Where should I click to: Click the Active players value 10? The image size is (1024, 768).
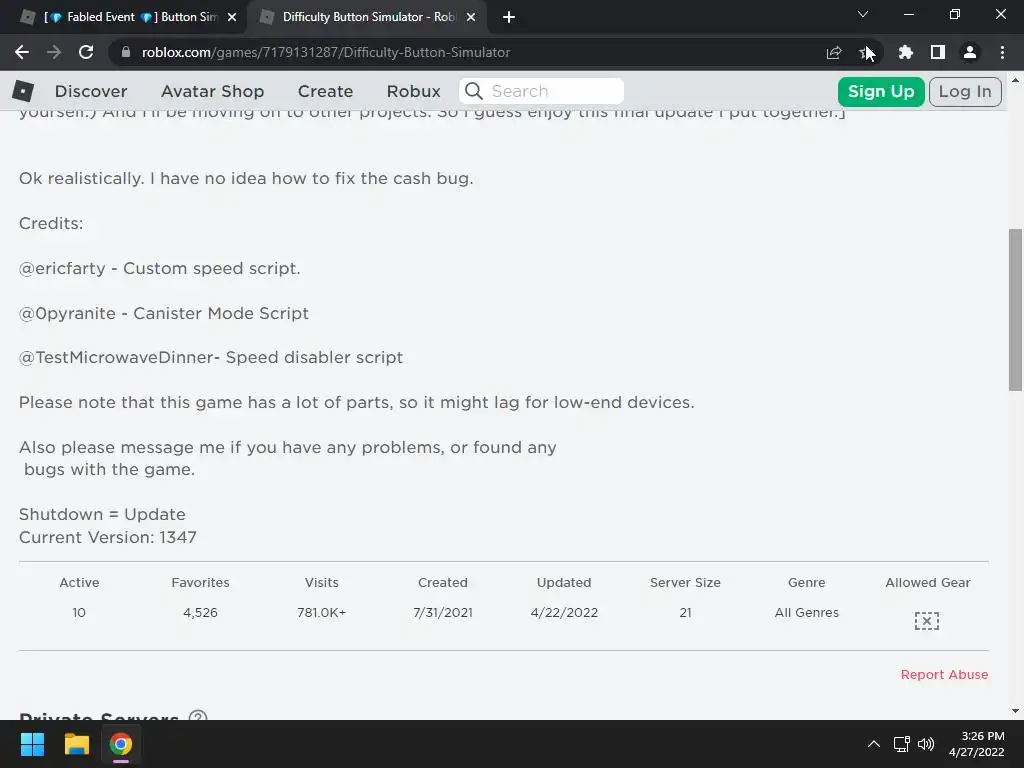[x=79, y=613]
